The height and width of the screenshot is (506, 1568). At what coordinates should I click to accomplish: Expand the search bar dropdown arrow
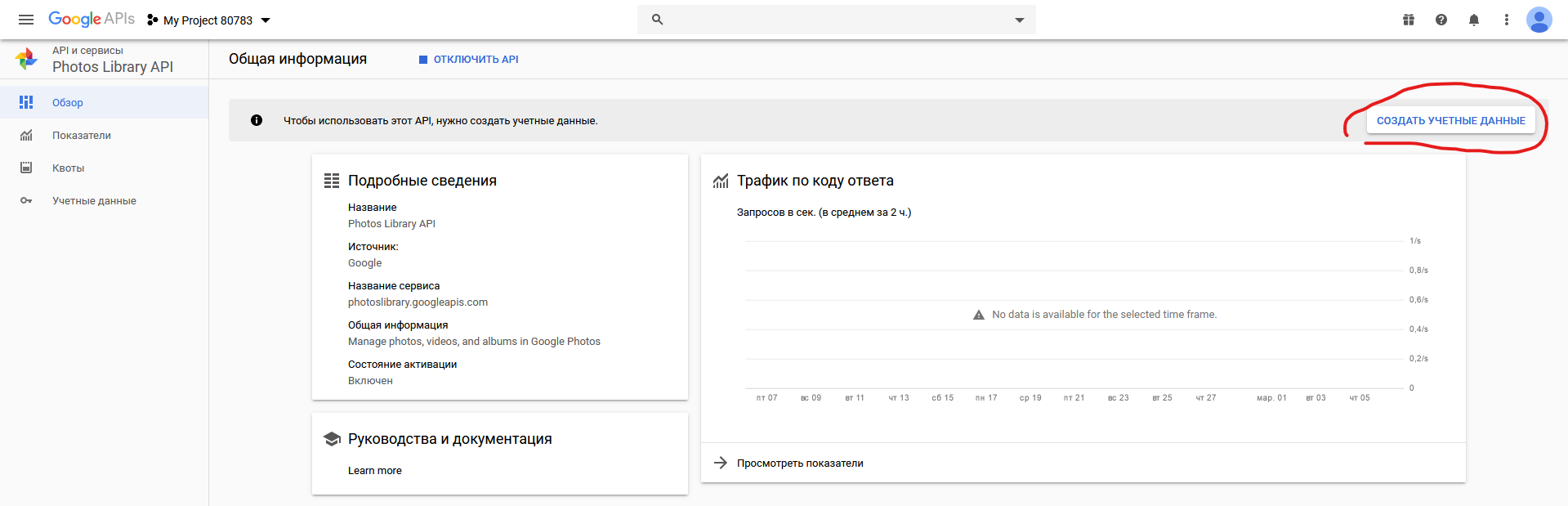click(x=1020, y=20)
